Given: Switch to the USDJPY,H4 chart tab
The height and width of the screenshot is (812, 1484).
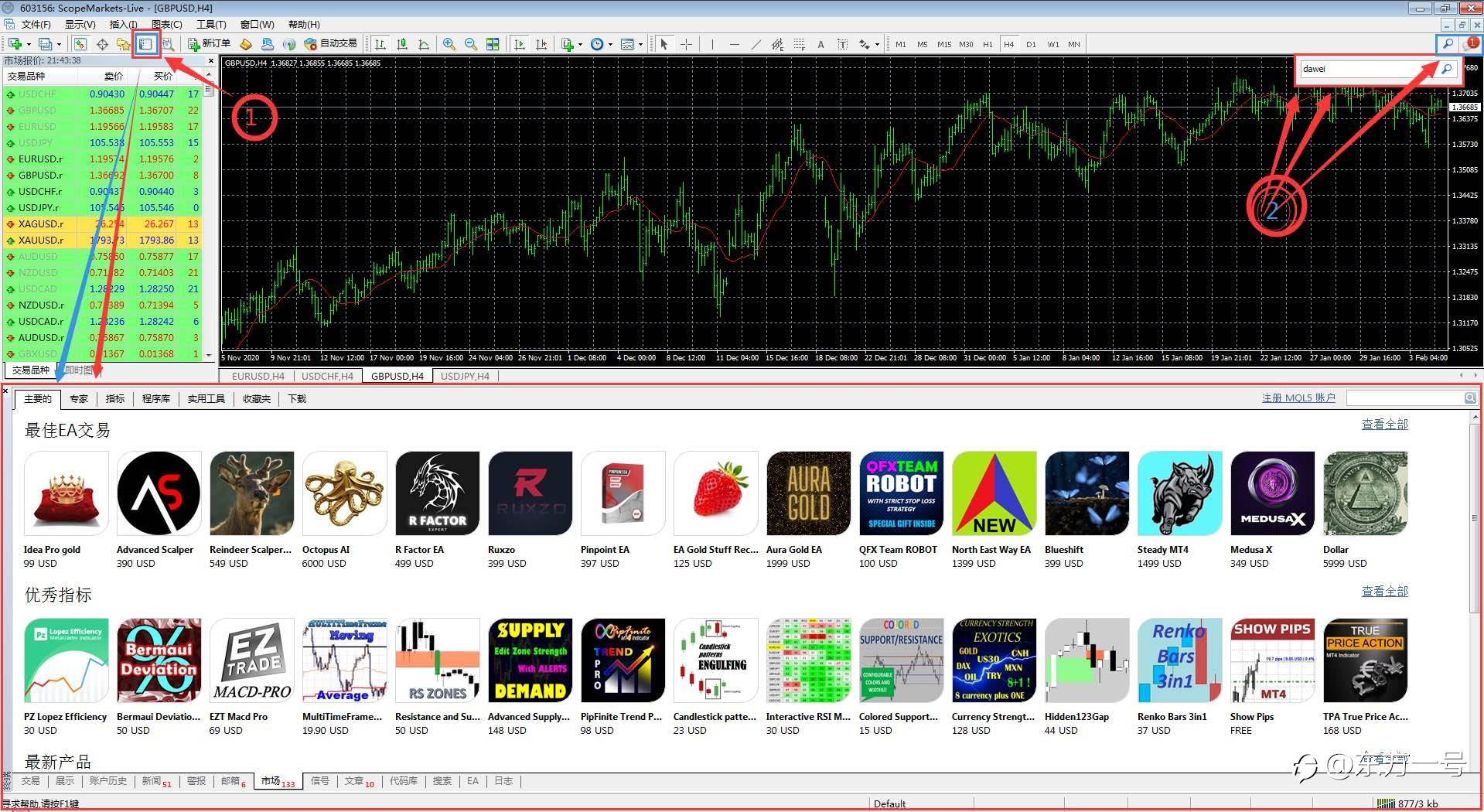Looking at the screenshot, I should [x=465, y=377].
